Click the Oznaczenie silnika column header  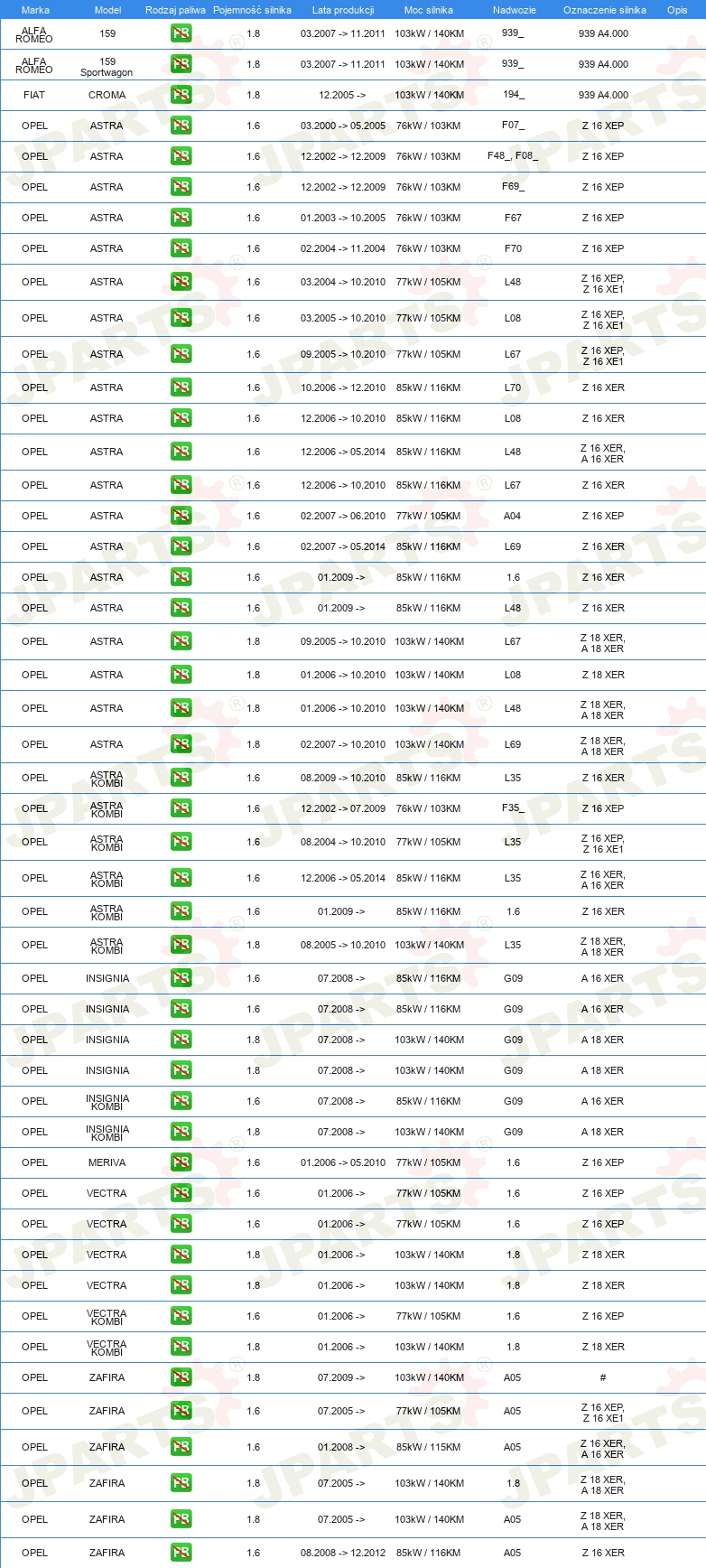click(604, 10)
